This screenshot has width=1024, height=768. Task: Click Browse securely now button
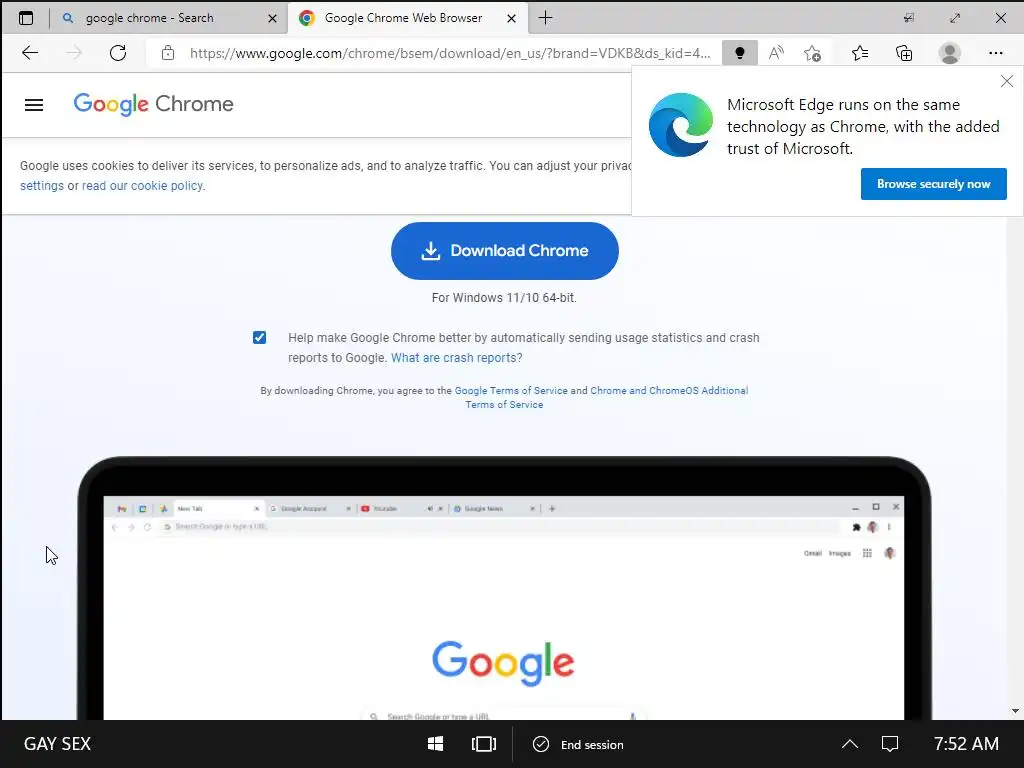pyautogui.click(x=933, y=184)
